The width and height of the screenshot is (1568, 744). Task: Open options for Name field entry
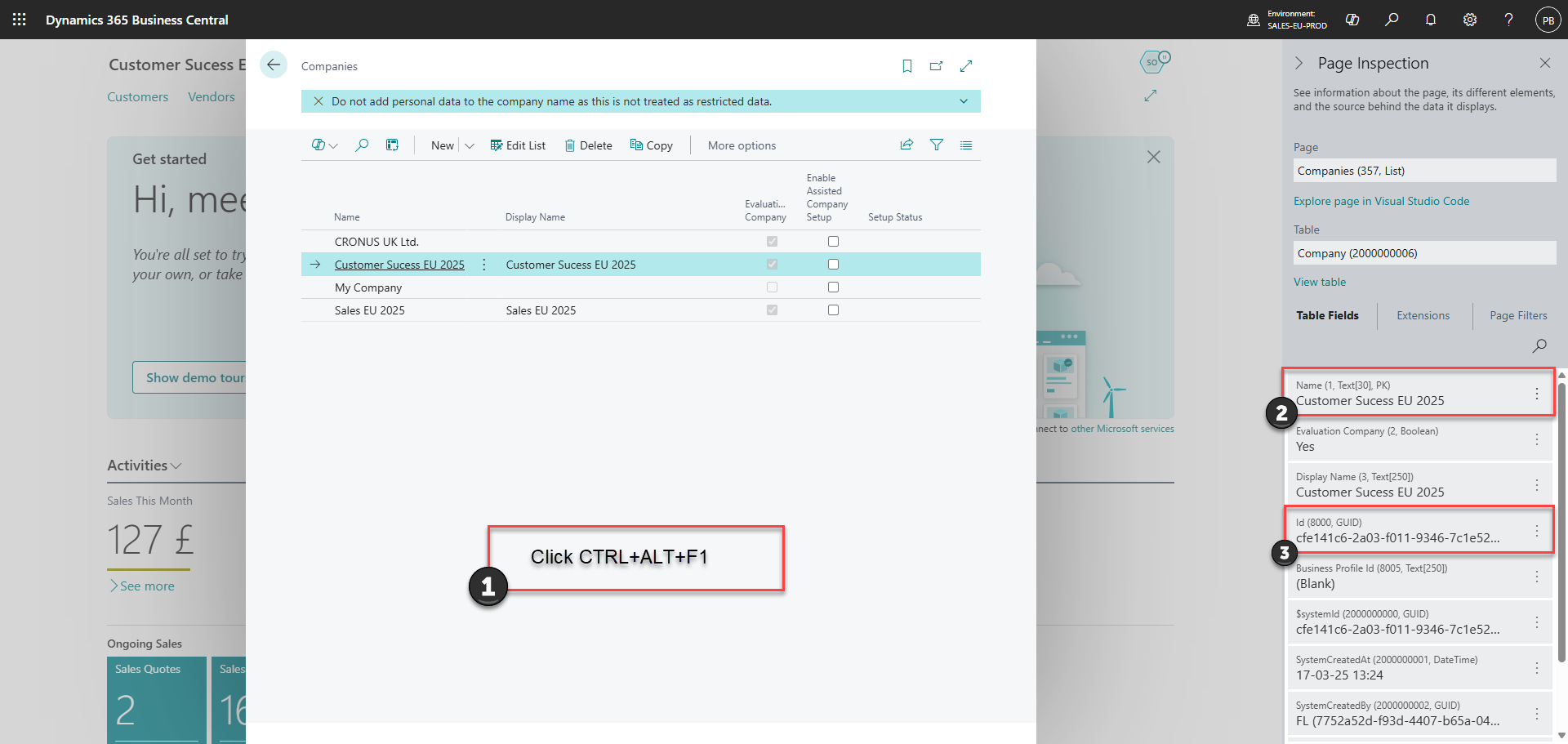(1537, 394)
